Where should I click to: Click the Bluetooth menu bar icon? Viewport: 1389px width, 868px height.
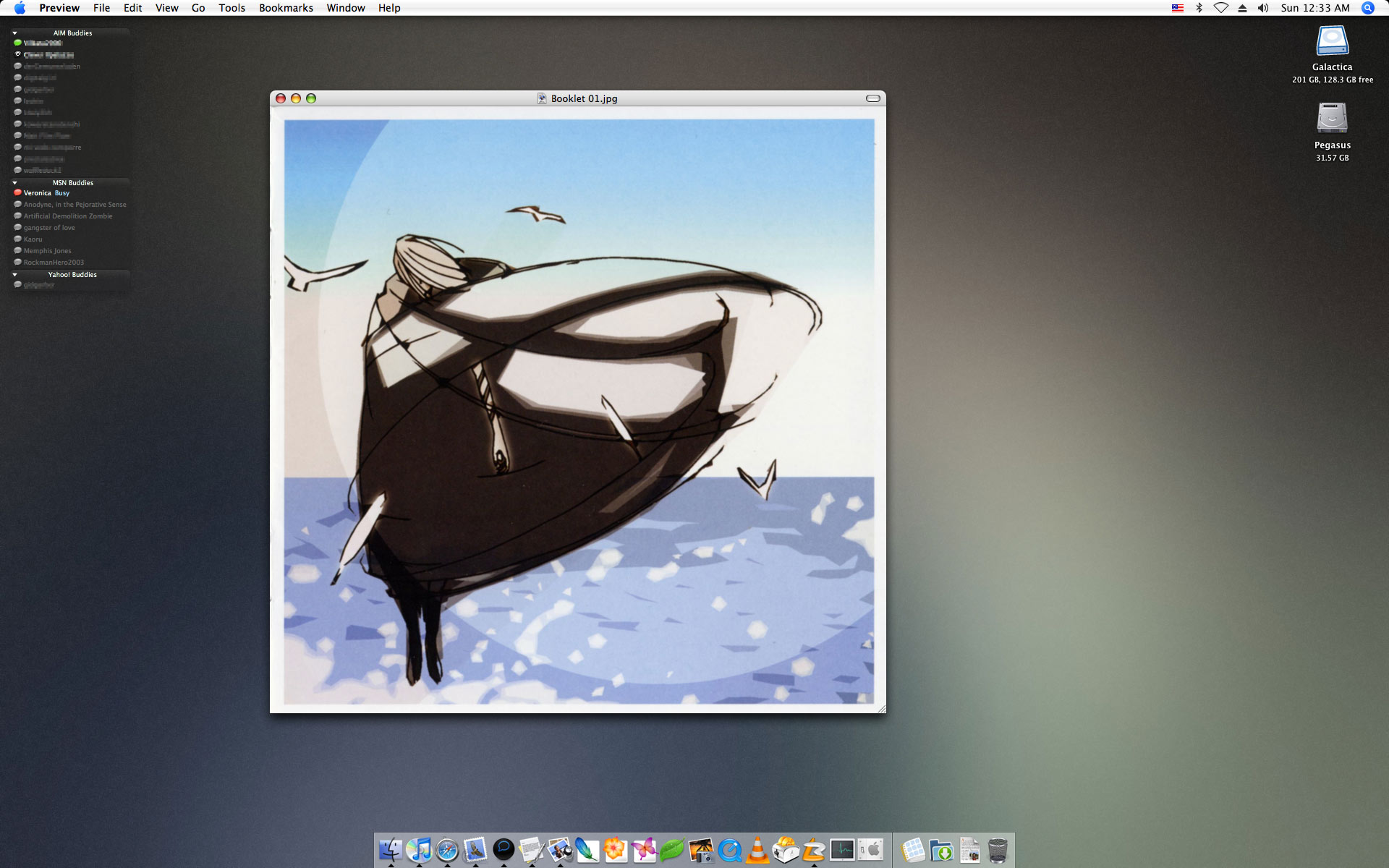coord(1199,8)
